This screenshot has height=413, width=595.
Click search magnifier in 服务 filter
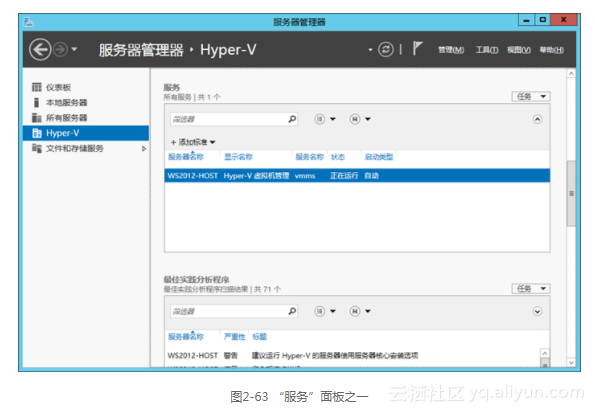(292, 119)
